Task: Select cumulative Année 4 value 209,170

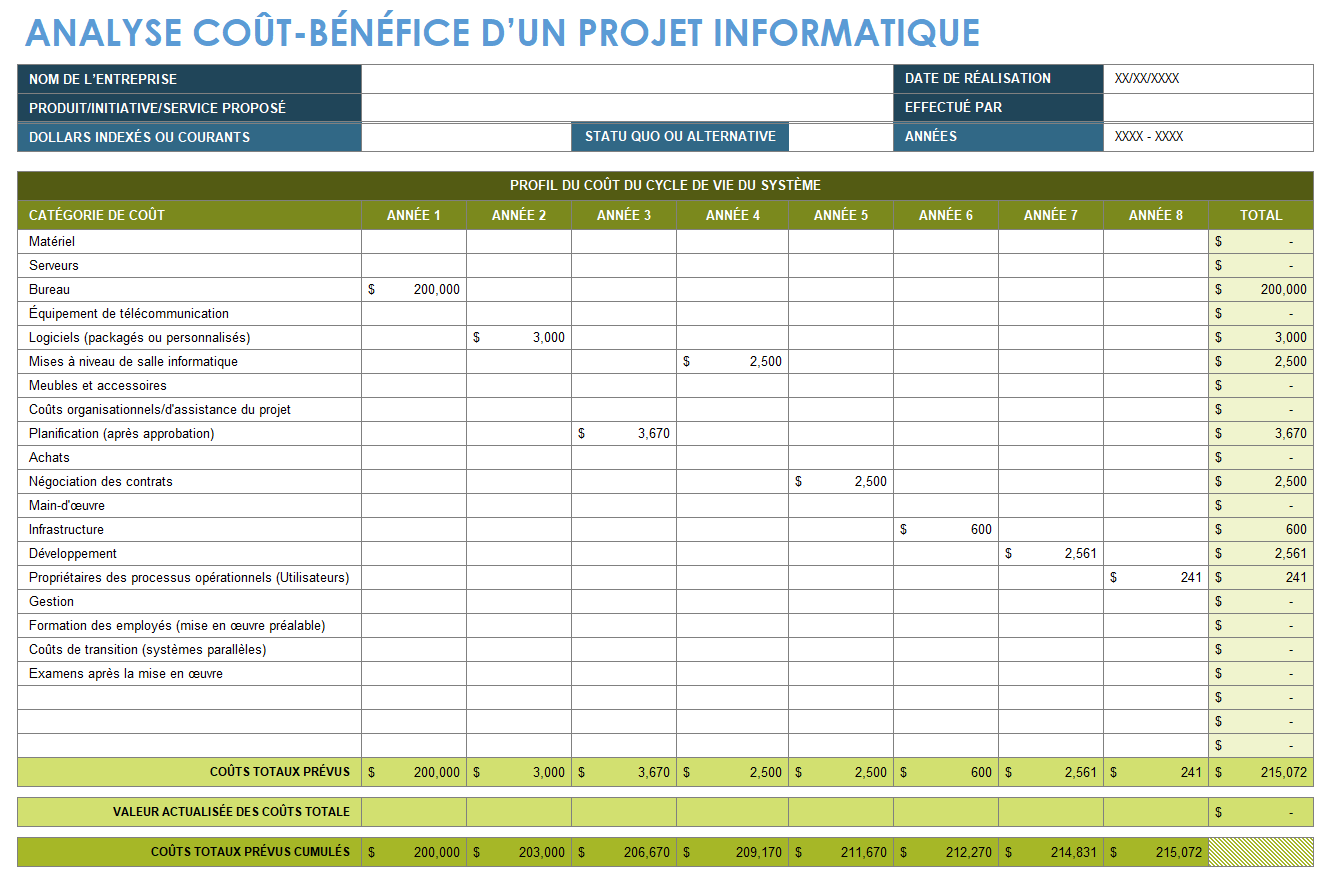Action: click(732, 852)
